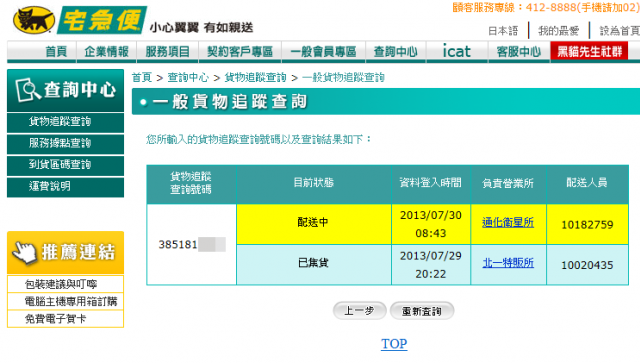Screen dimensions: 640x363
Task: Click the red 黑貓先生社群 tab
Action: click(589, 52)
